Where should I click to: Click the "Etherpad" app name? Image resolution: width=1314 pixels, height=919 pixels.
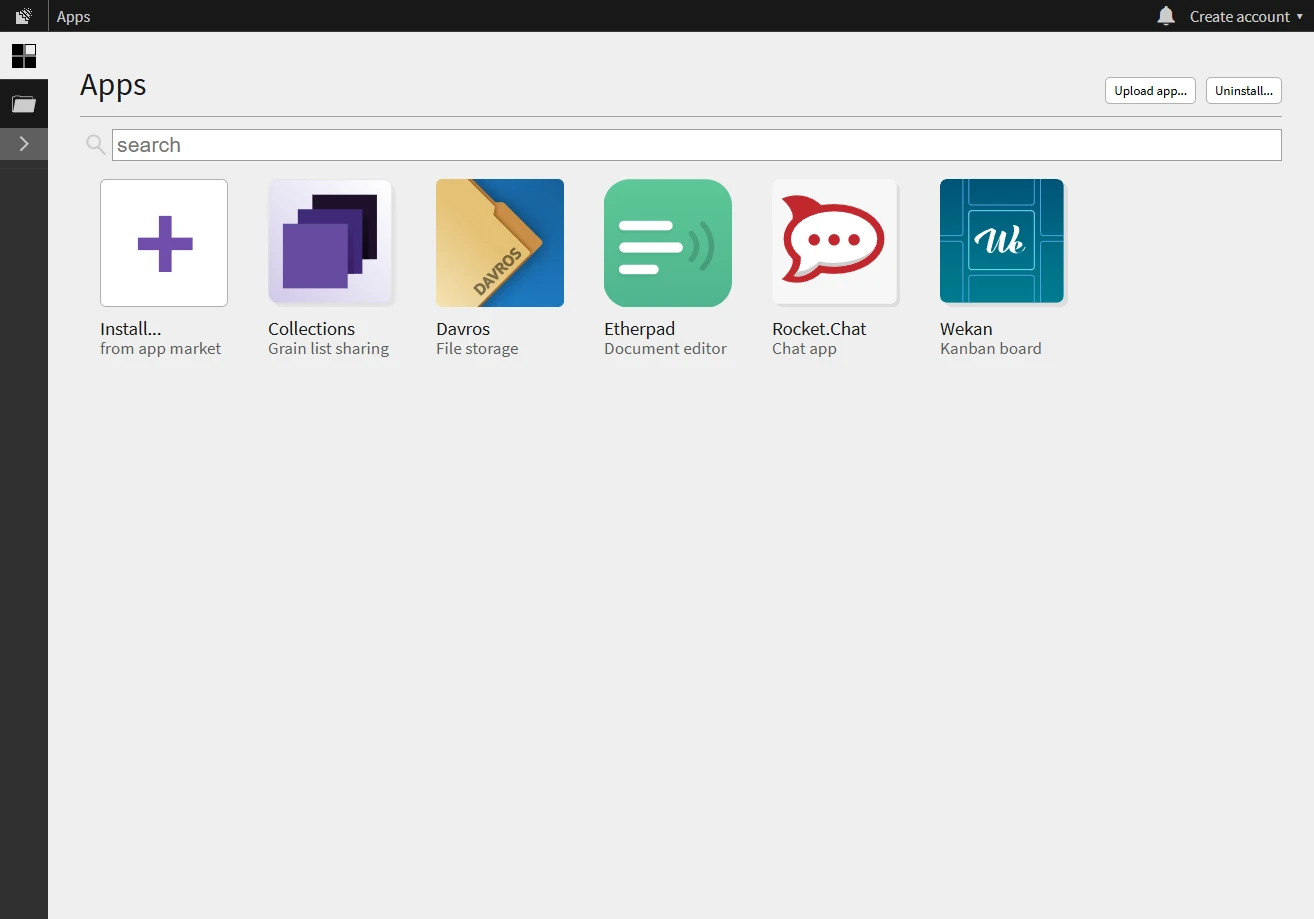pos(639,329)
